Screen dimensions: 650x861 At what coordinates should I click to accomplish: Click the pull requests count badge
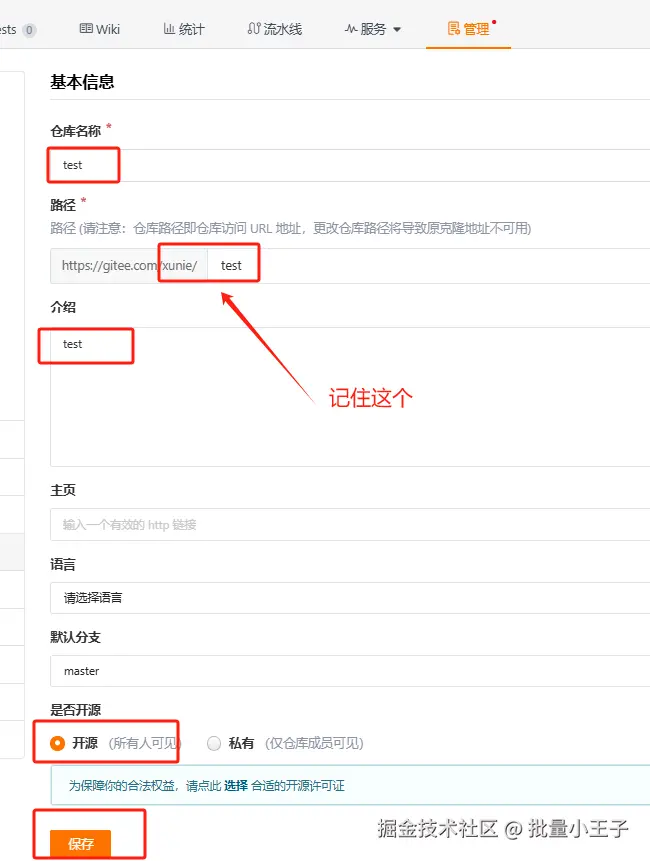tap(29, 30)
